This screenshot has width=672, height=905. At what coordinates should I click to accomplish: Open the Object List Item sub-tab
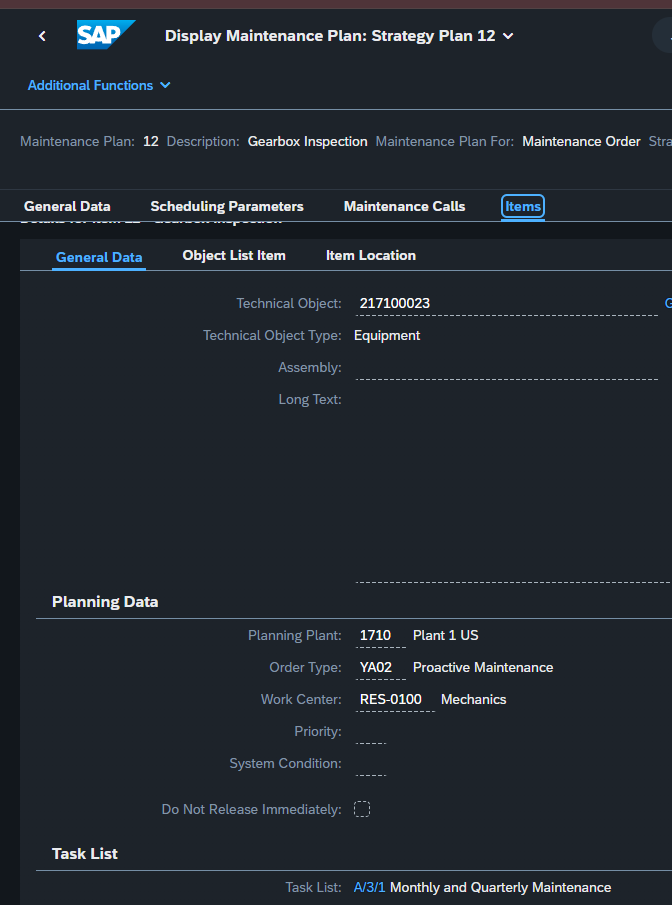coord(234,255)
